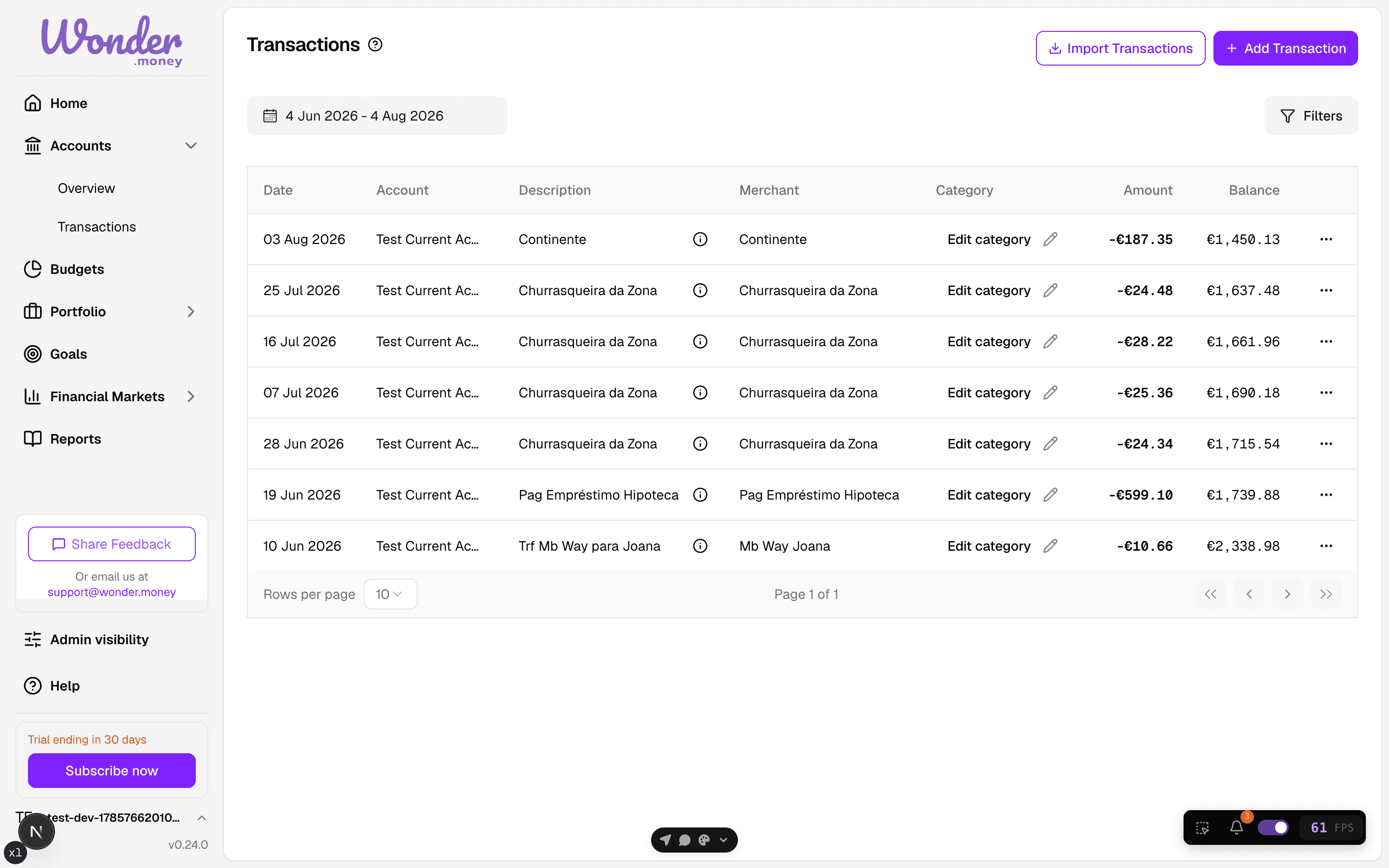The height and width of the screenshot is (868, 1389).
Task: Click the paper plane icon in the bottom toolbar
Action: click(x=665, y=840)
